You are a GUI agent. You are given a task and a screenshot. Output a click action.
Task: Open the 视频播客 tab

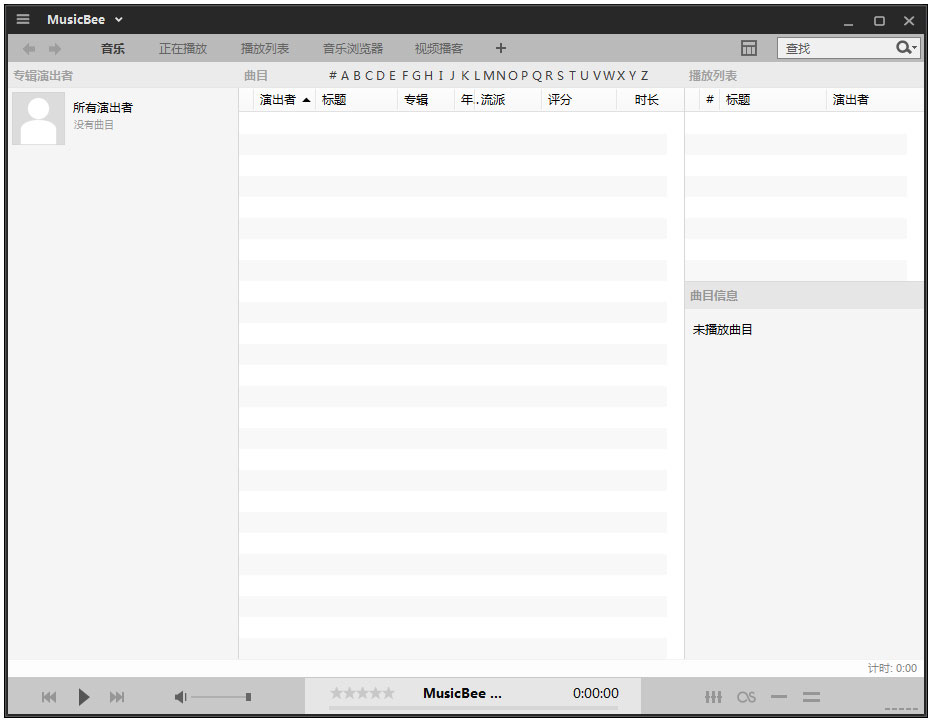[x=438, y=47]
